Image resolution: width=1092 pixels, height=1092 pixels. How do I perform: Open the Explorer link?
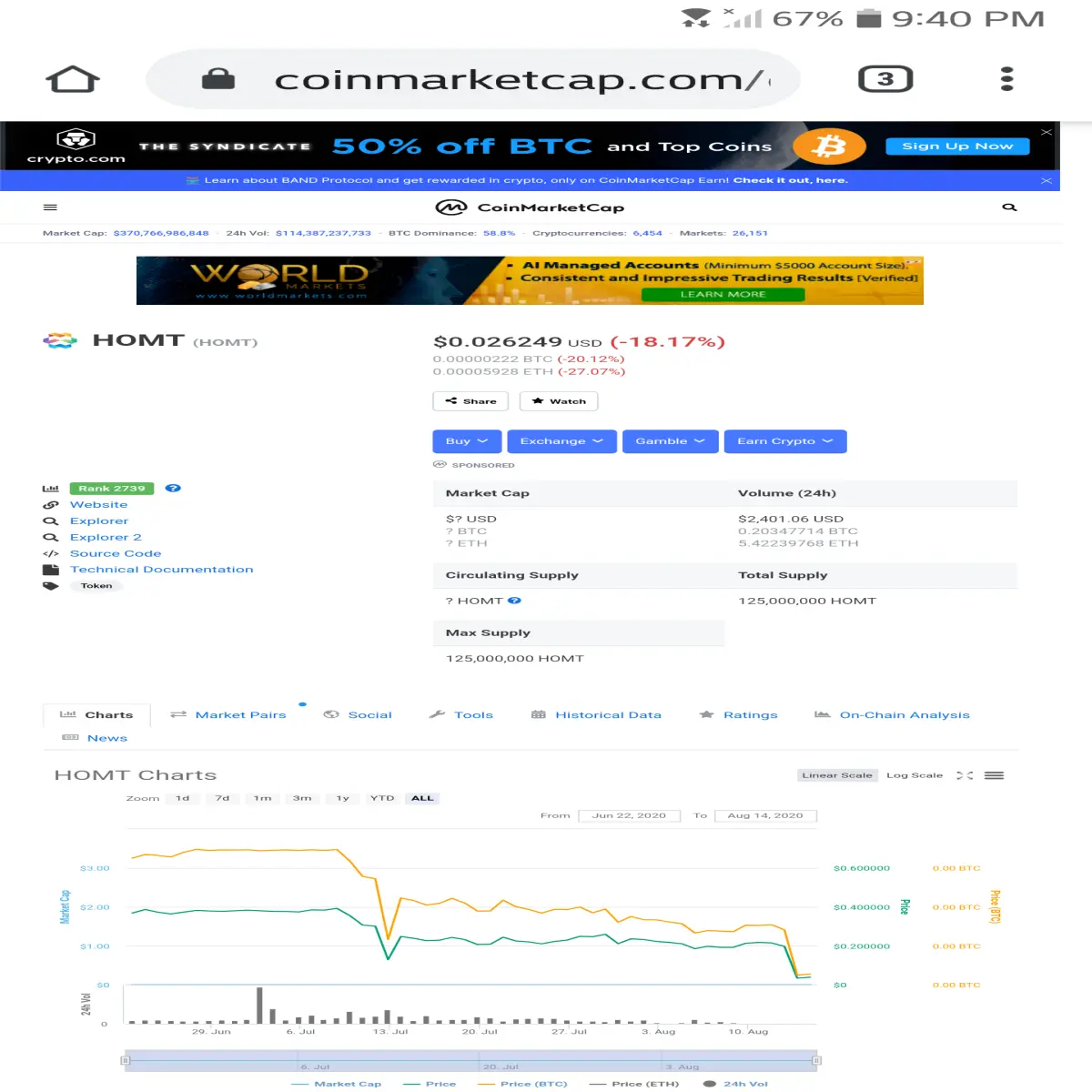click(x=99, y=521)
